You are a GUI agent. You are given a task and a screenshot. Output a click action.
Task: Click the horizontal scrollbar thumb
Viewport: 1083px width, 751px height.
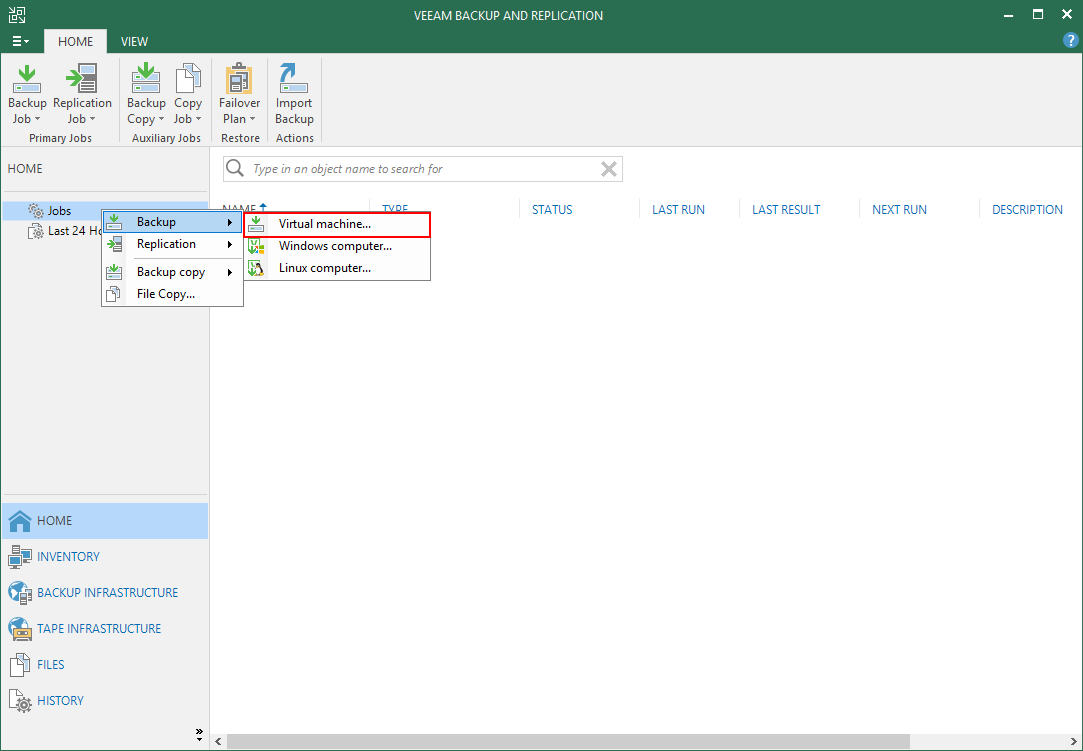point(568,742)
